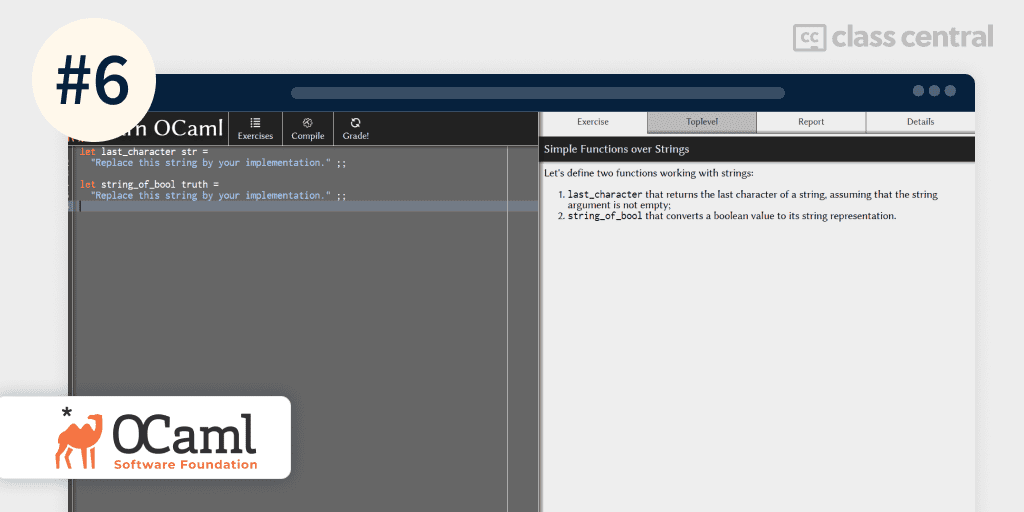The image size is (1024, 512).
Task: Click the browser address bar
Action: pyautogui.click(x=537, y=93)
